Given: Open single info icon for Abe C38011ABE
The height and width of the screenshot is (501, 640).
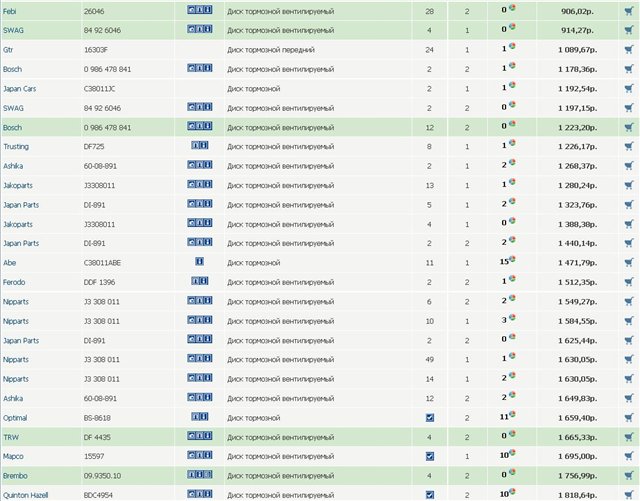Looking at the screenshot, I should 200,261.
